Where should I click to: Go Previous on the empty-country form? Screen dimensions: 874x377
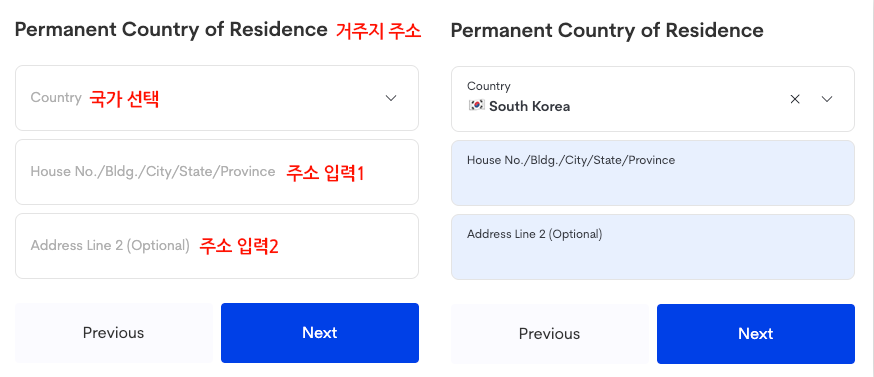click(x=114, y=333)
